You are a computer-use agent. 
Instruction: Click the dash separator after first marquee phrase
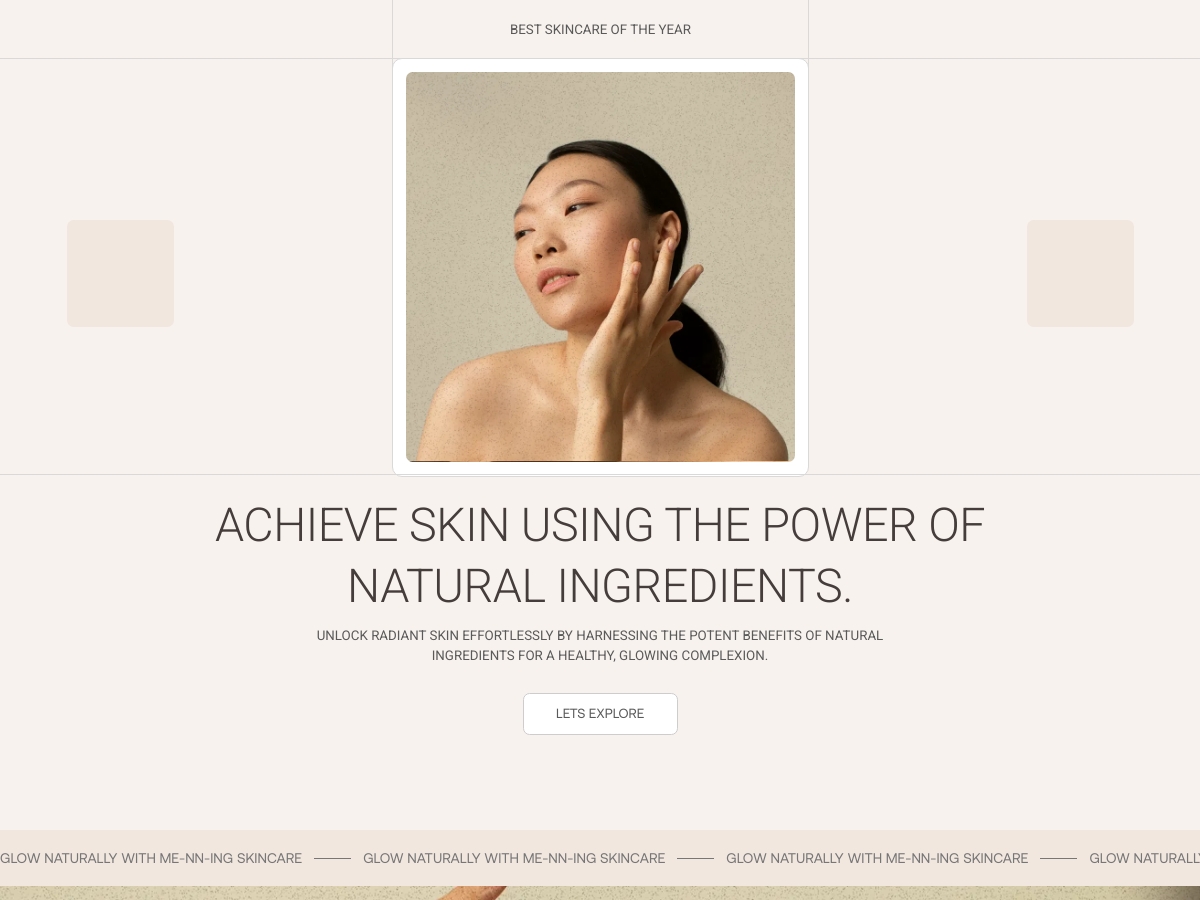tap(332, 858)
